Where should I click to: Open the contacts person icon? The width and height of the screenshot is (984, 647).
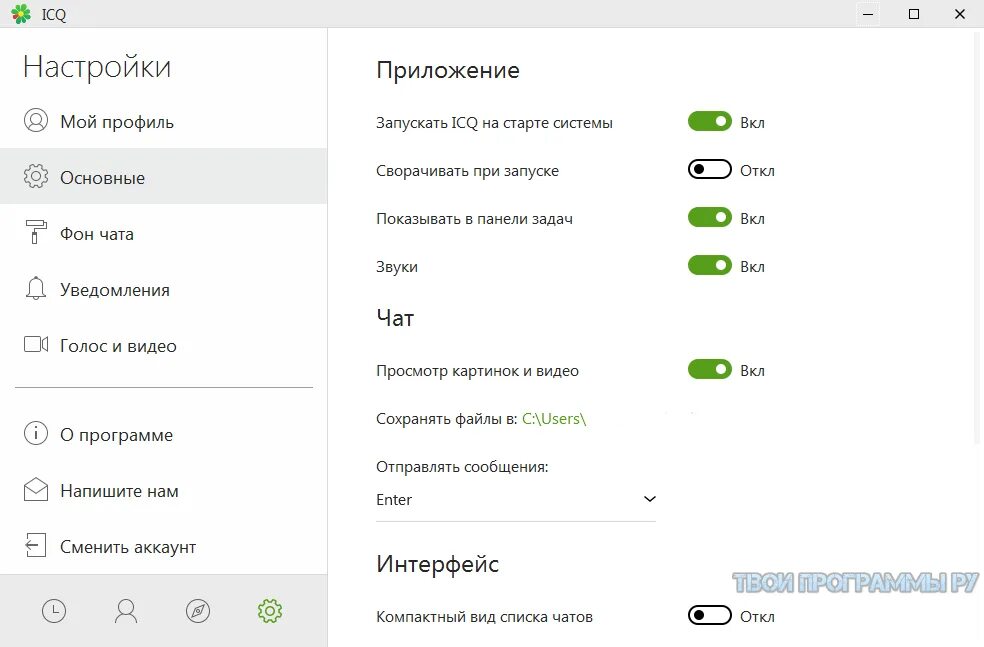tap(126, 611)
